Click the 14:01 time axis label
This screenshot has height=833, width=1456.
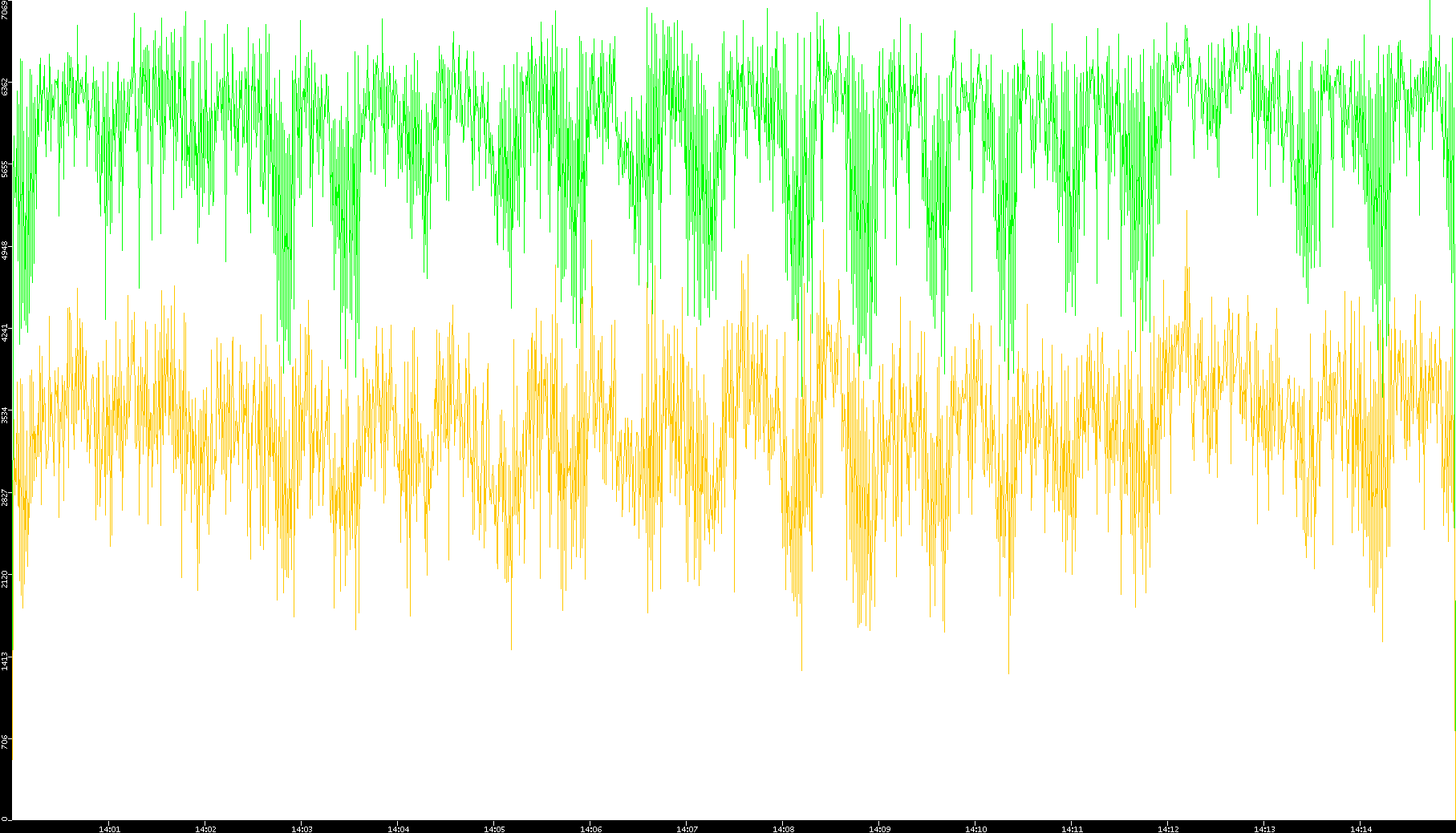[109, 828]
